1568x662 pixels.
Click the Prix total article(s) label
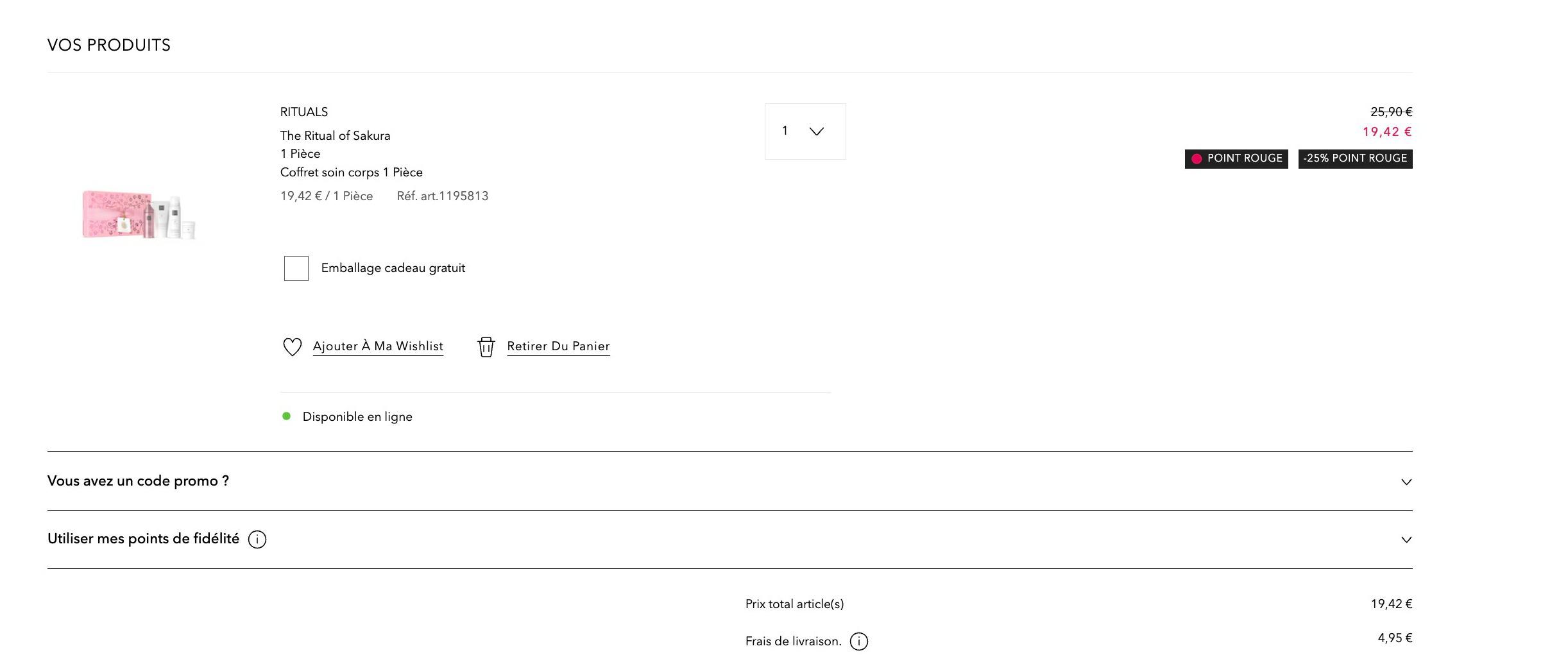click(x=794, y=604)
